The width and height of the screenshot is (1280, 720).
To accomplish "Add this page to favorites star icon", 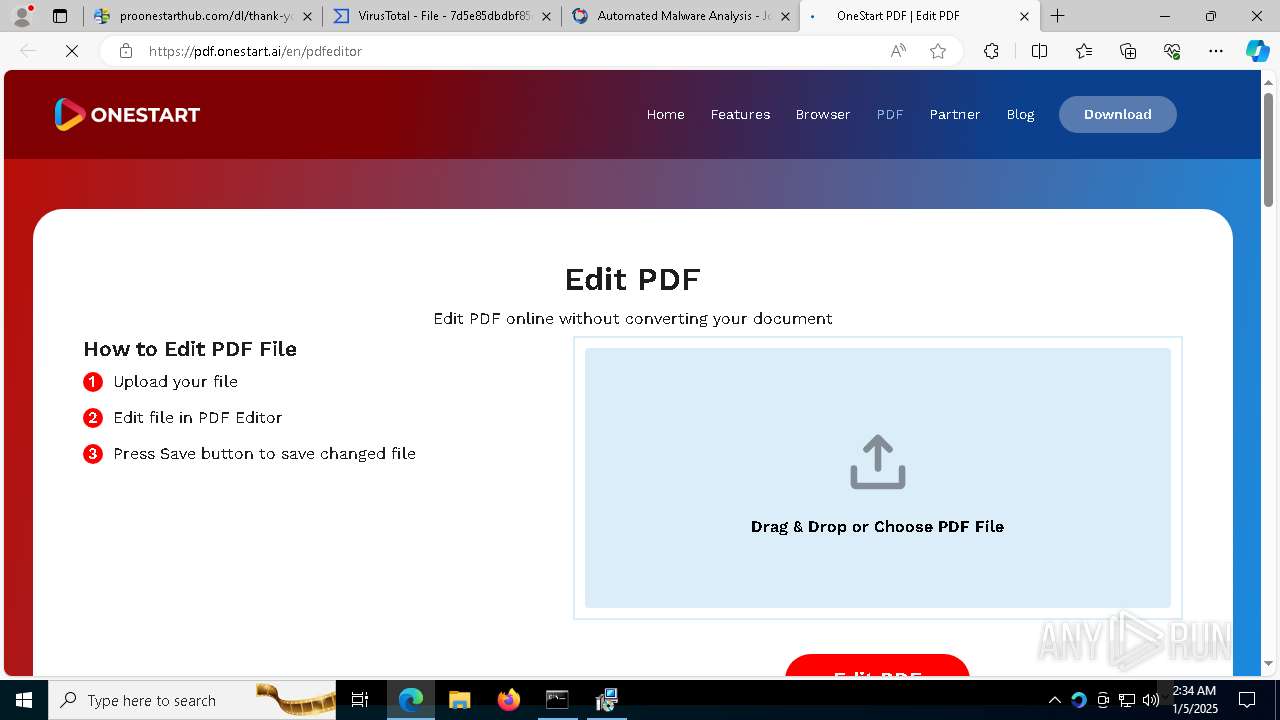I will point(938,51).
